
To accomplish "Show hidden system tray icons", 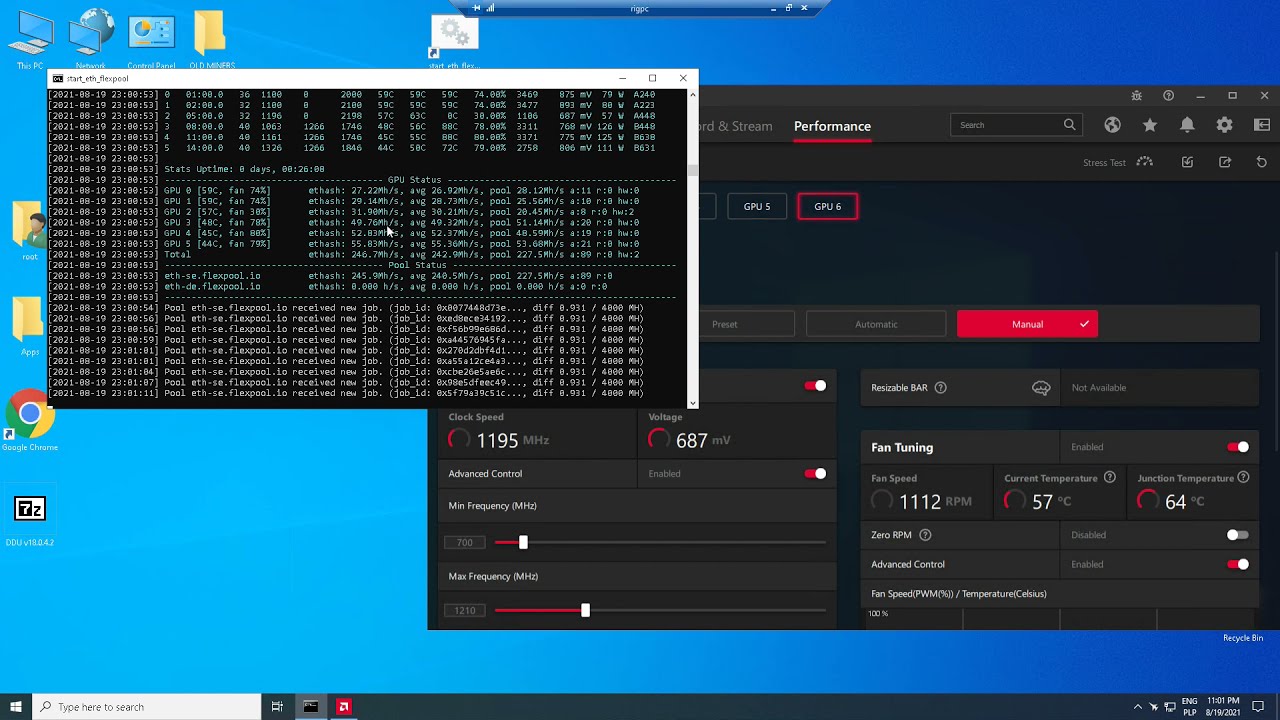I will pos(1137,707).
